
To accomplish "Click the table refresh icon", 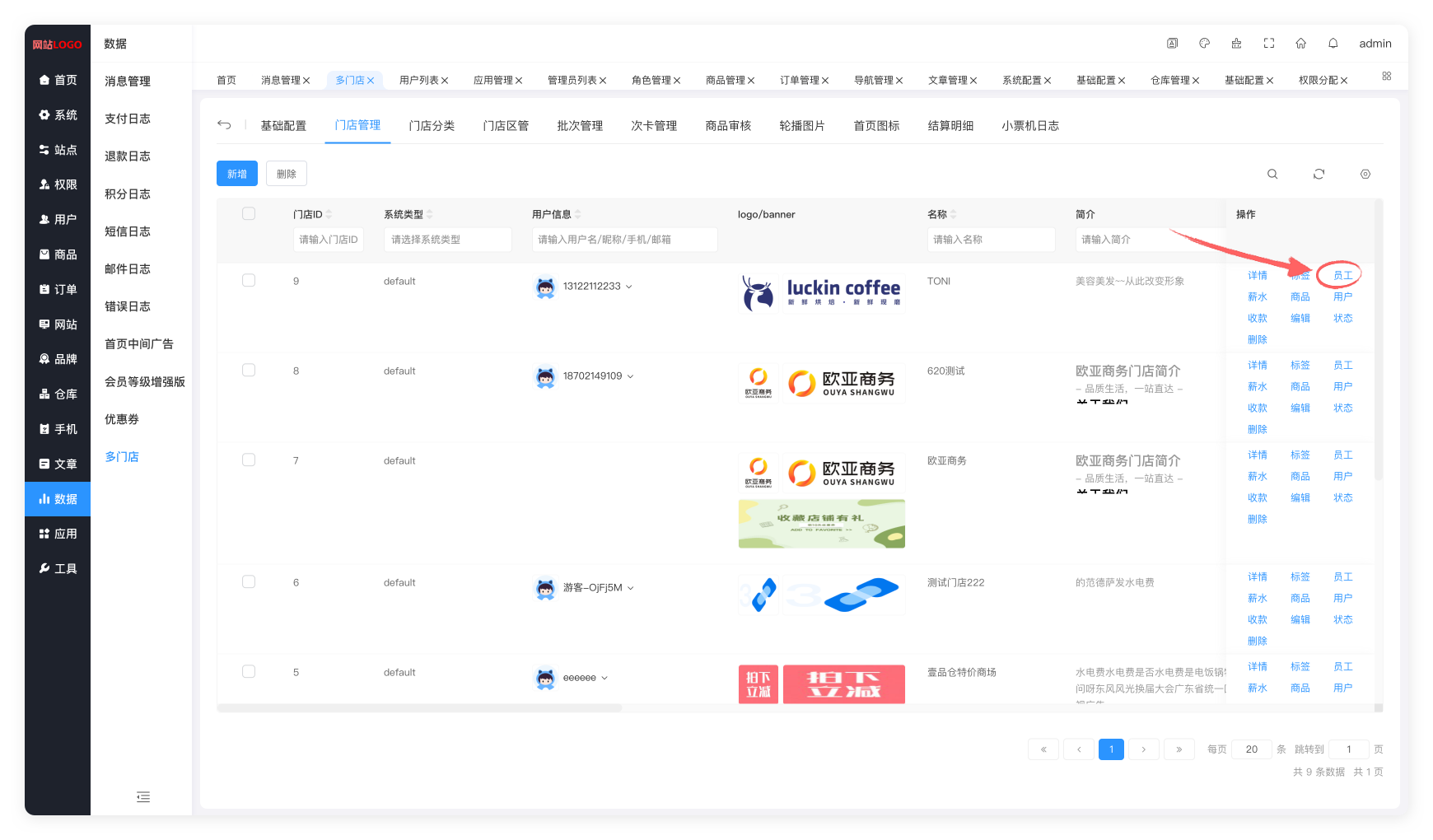I will coord(1319,174).
